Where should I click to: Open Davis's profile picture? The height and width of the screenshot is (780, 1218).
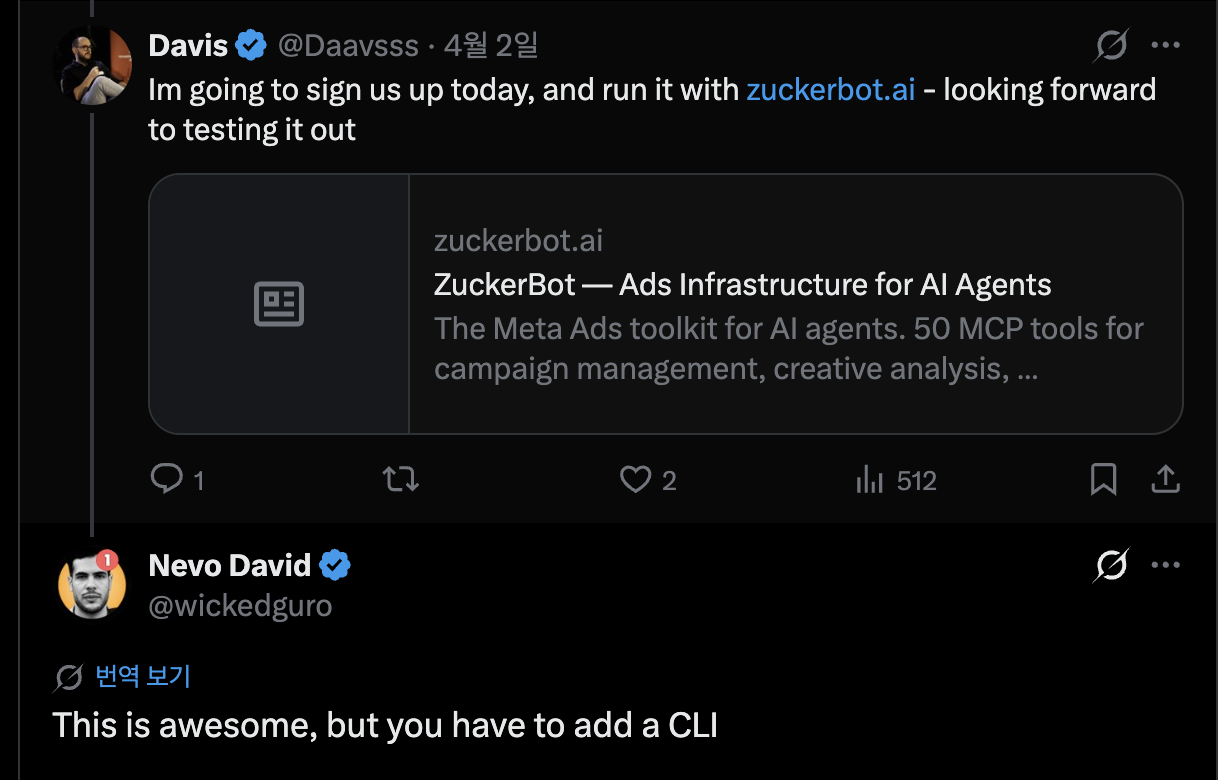coord(92,66)
